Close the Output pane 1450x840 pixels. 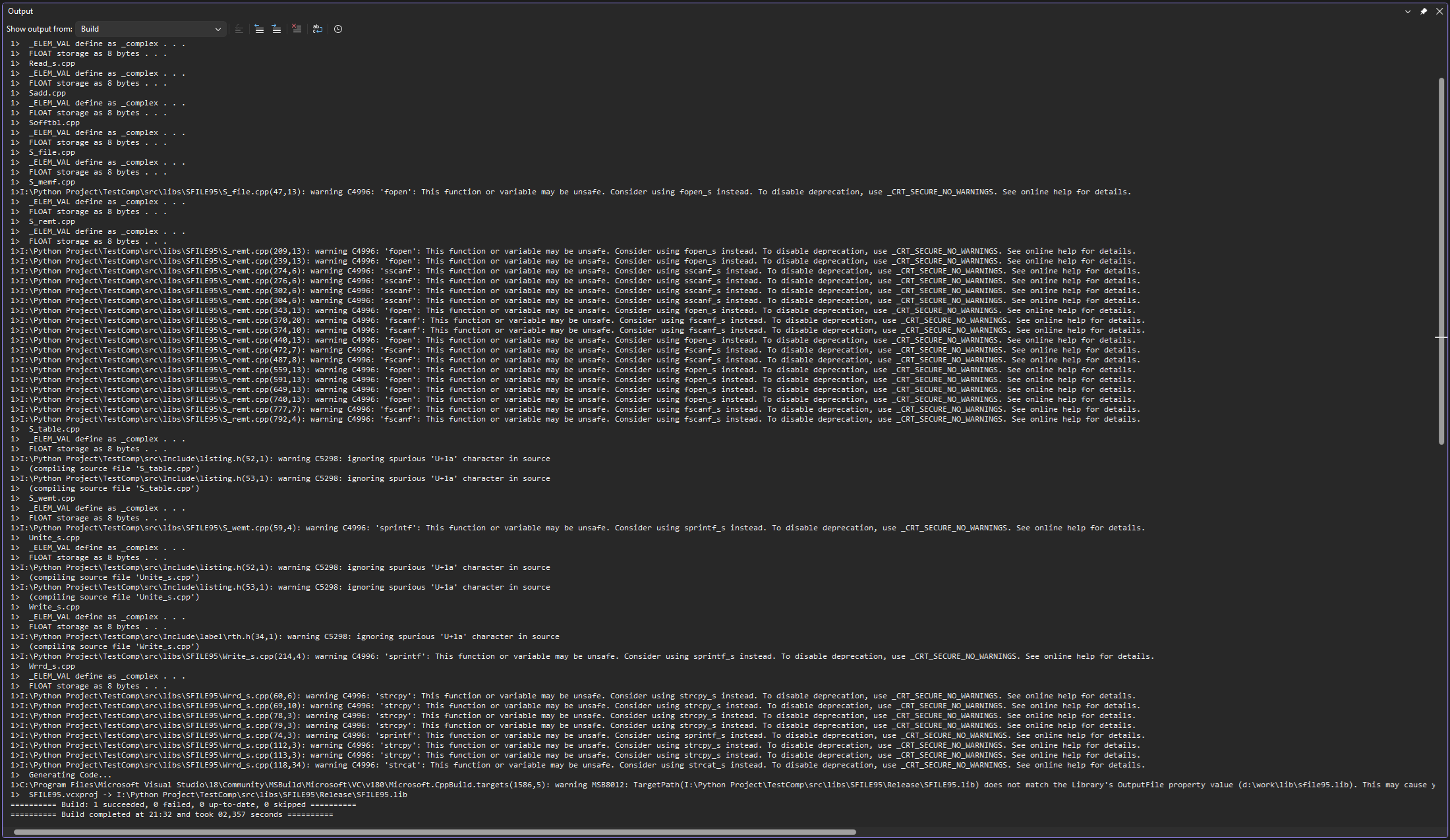pos(1439,11)
